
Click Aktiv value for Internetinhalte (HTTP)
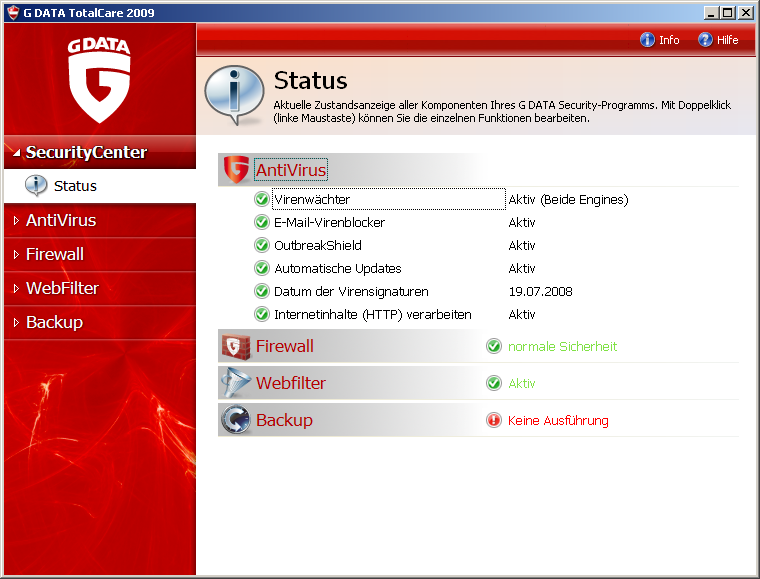[522, 315]
